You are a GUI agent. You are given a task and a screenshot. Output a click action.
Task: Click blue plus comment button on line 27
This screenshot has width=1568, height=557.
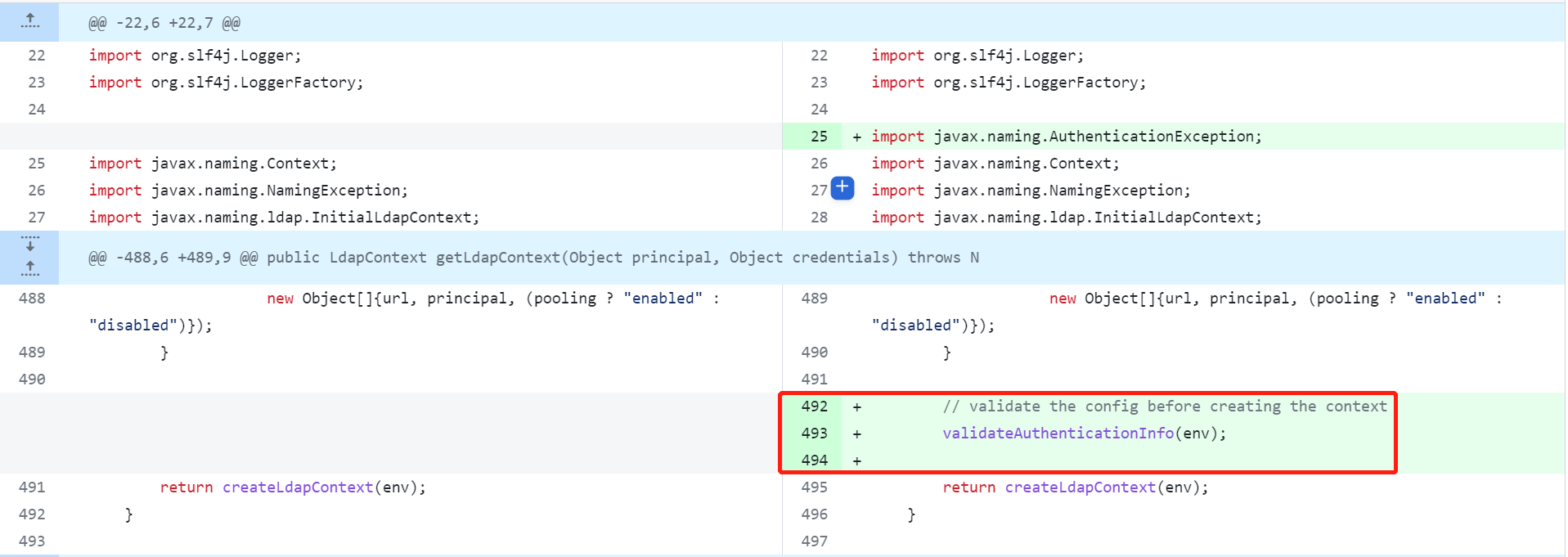point(842,188)
